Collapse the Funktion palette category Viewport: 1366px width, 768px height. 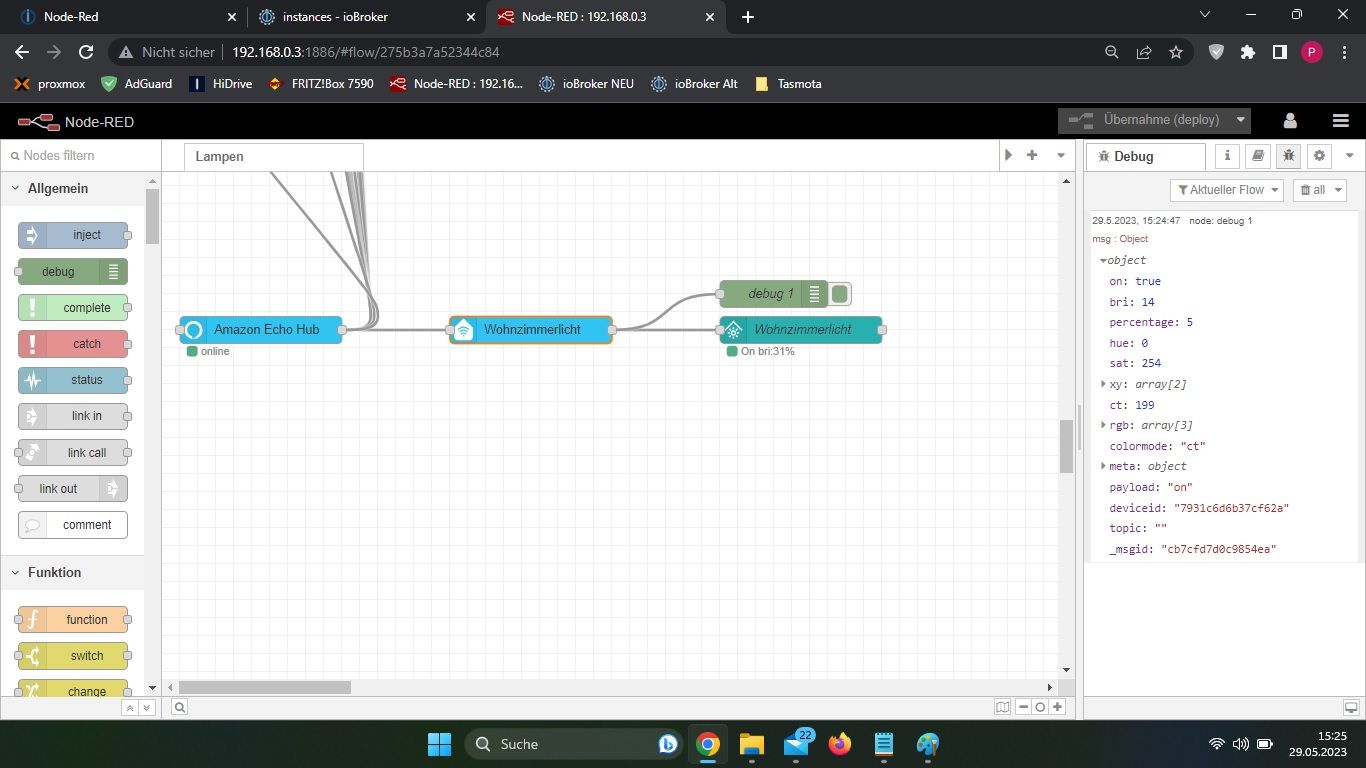tap(72, 572)
